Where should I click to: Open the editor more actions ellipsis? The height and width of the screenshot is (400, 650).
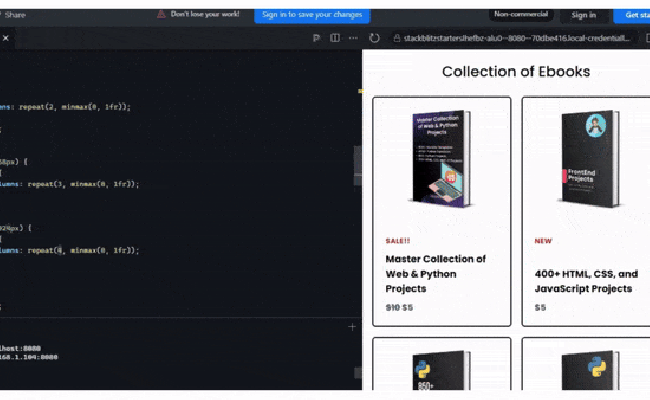353,38
